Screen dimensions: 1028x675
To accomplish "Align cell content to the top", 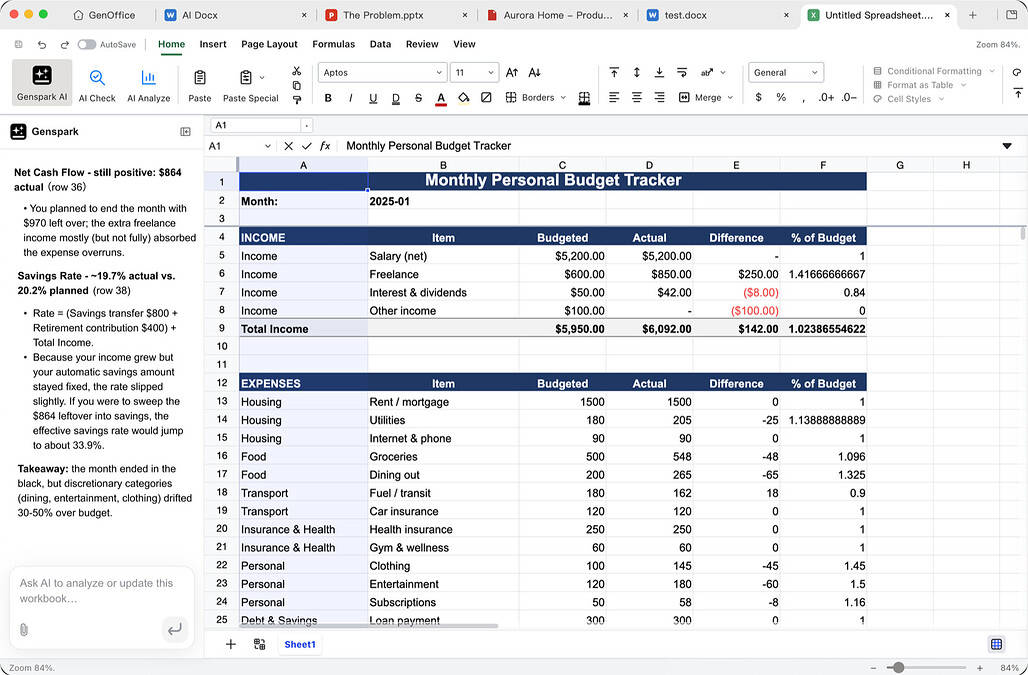I will [614, 73].
